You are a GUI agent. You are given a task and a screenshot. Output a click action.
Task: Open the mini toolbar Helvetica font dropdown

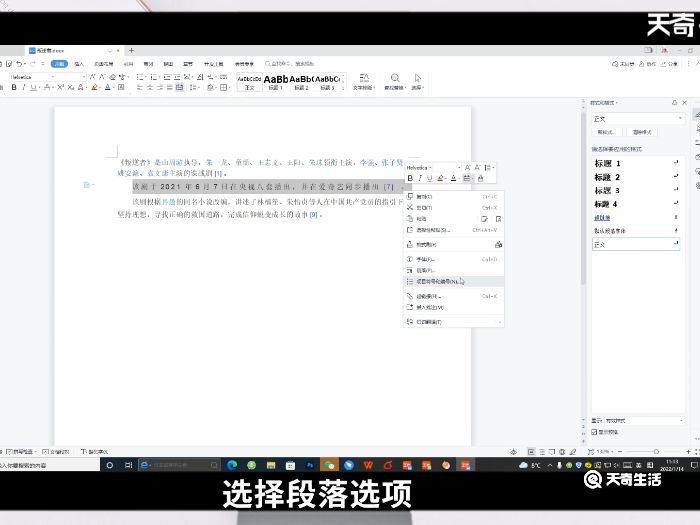click(432, 167)
